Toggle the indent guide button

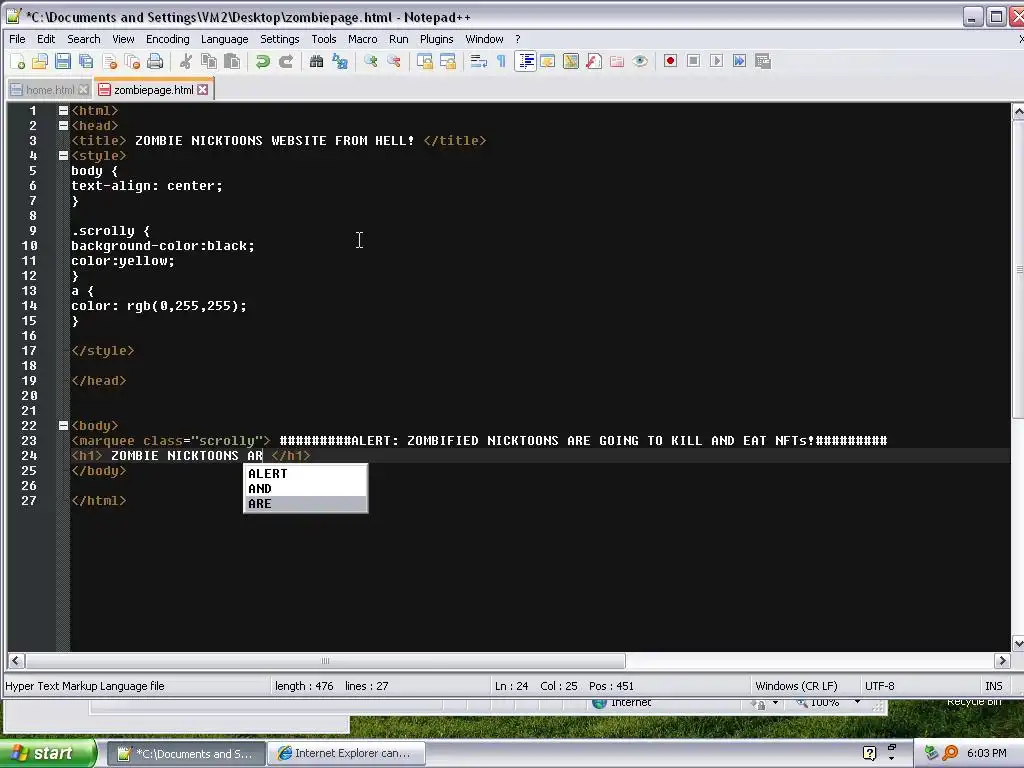pos(525,61)
